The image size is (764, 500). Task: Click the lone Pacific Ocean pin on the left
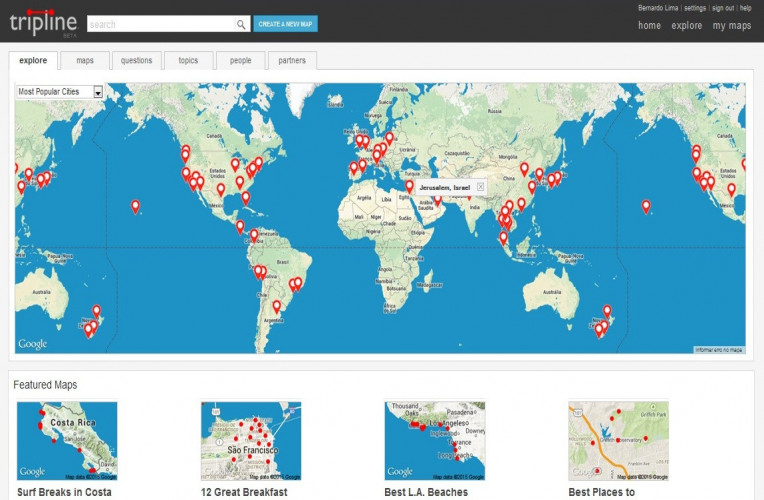pos(135,207)
